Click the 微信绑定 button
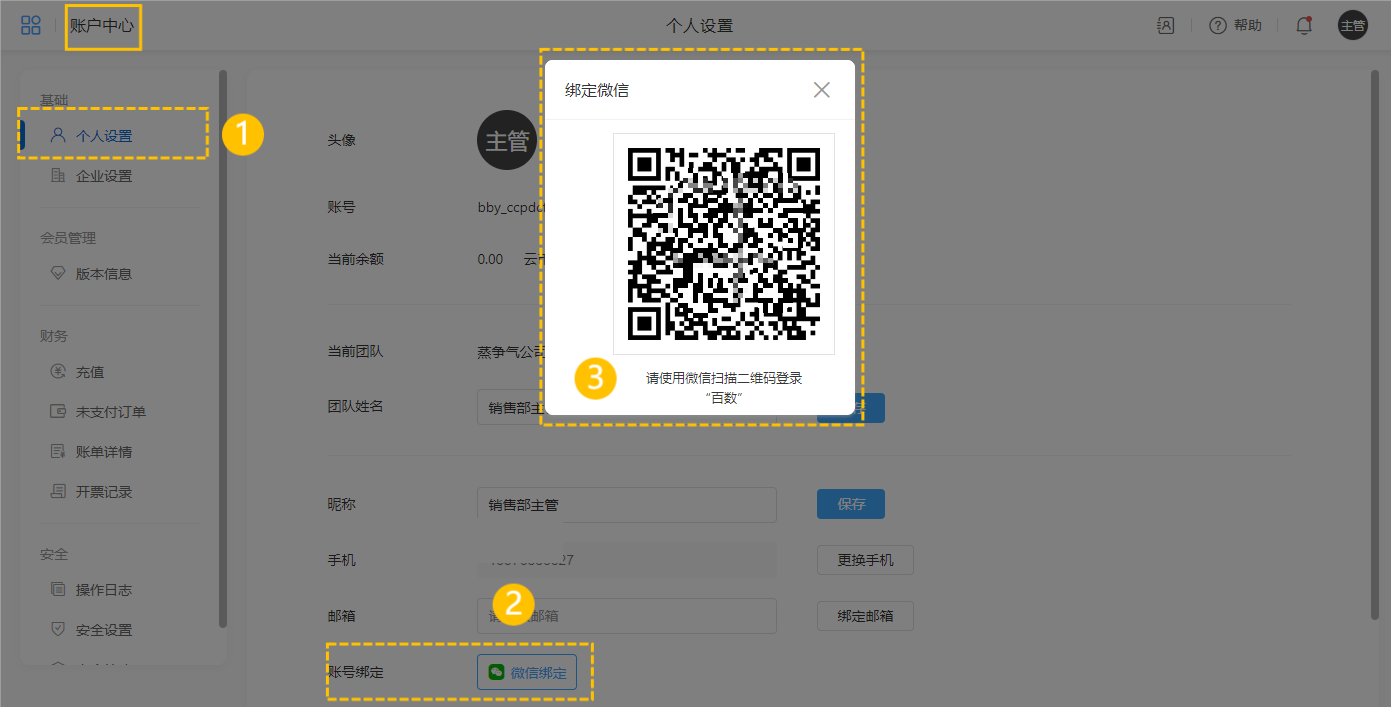Viewport: 1392px width, 707px height. 527,673
